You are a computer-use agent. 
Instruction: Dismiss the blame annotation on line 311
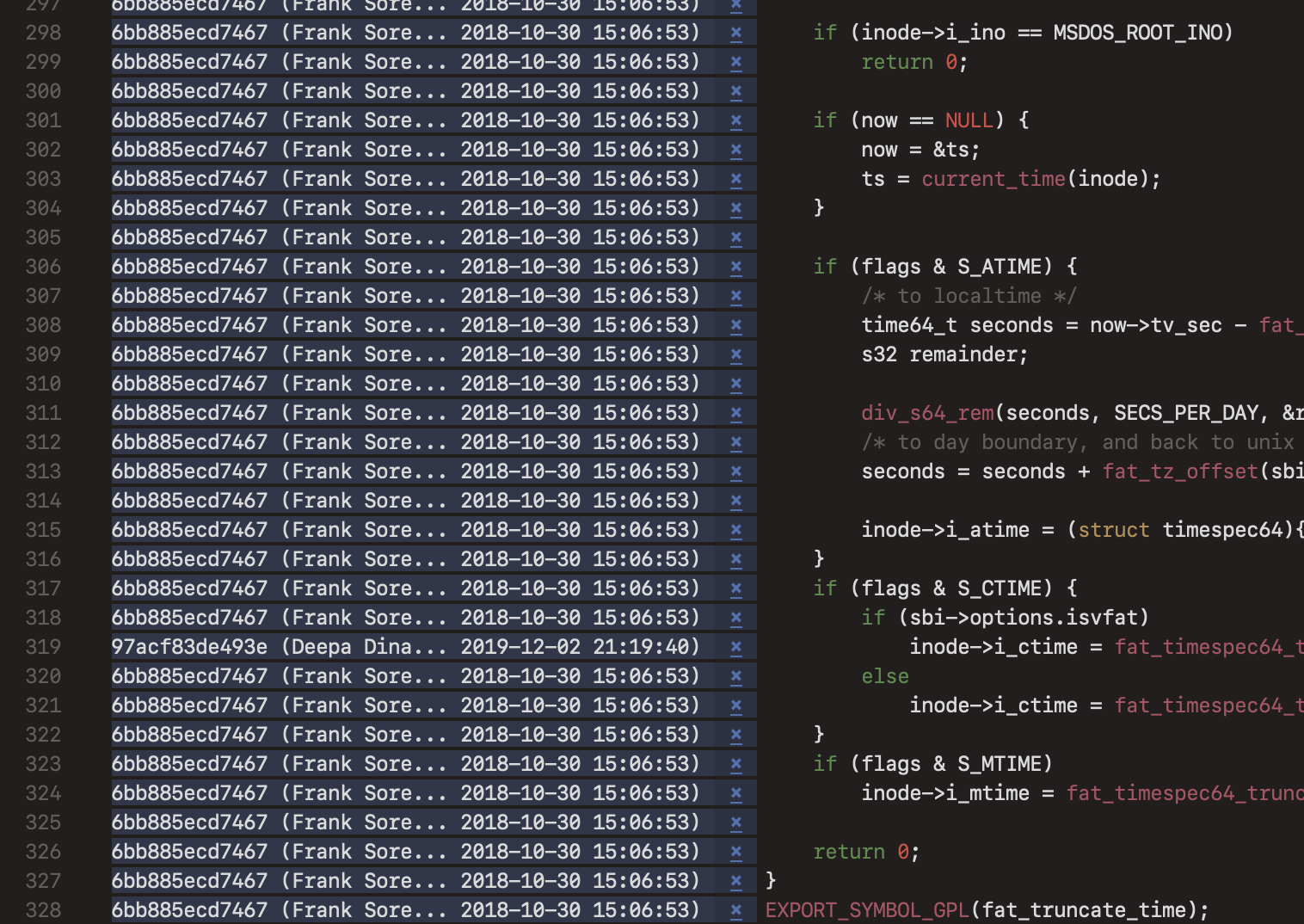pos(735,412)
